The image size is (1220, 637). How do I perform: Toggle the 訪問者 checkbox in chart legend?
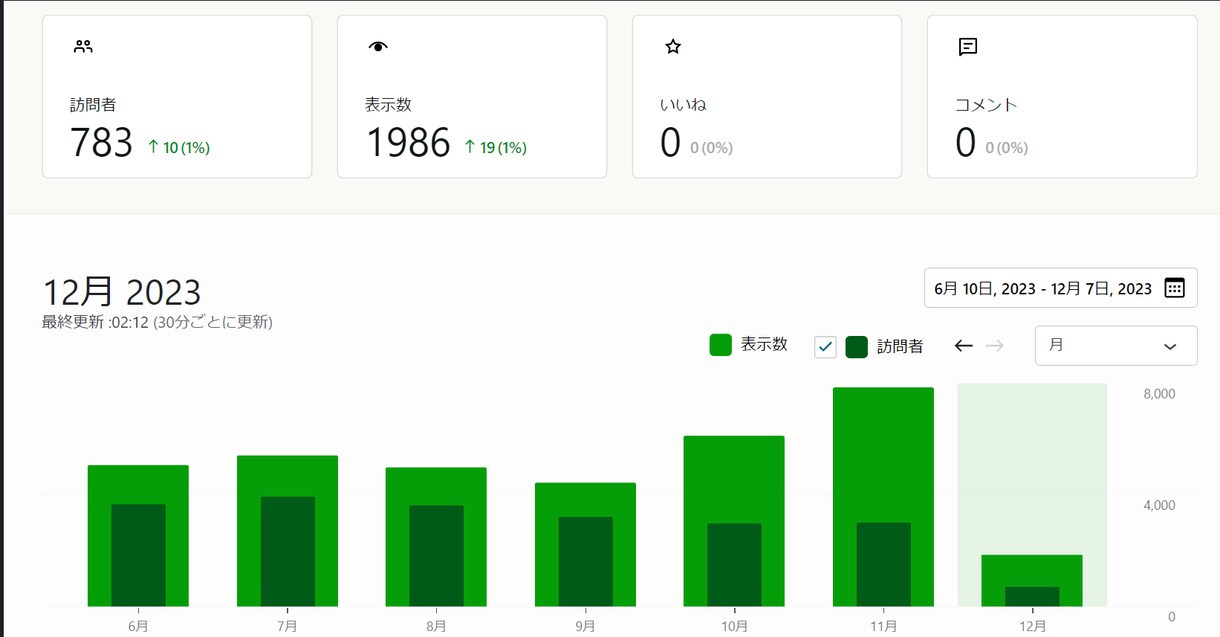click(x=825, y=346)
